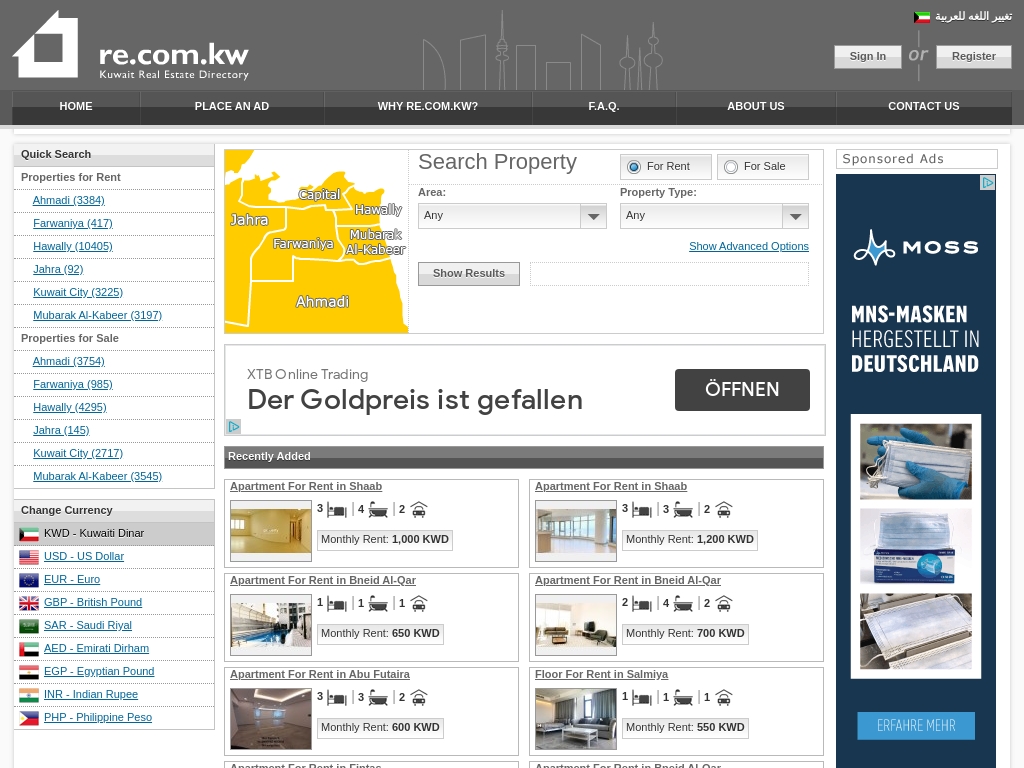Open the PLACE AN AD menu item
The image size is (1024, 768).
[232, 106]
